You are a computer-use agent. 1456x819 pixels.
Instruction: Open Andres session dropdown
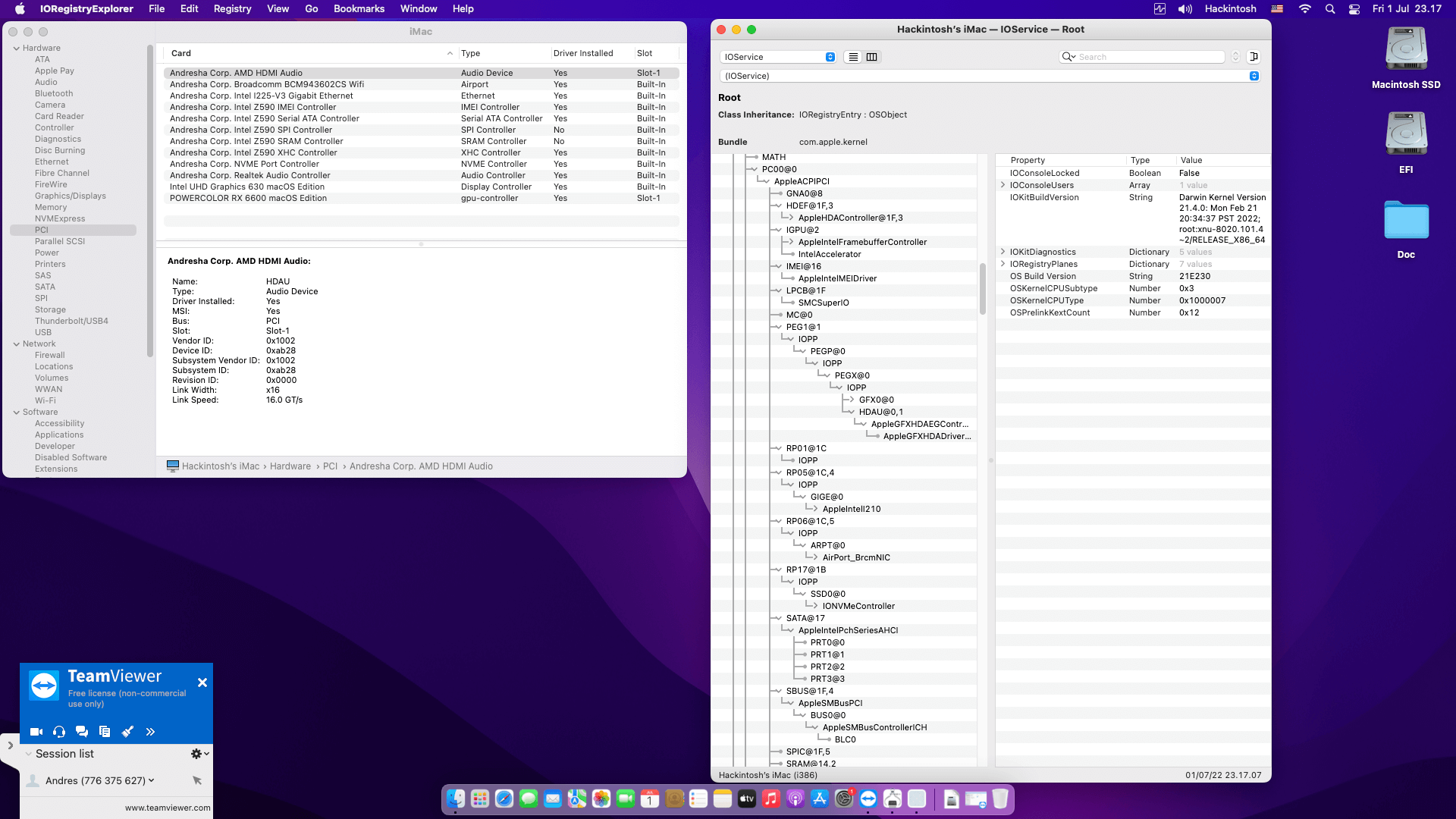tap(152, 780)
